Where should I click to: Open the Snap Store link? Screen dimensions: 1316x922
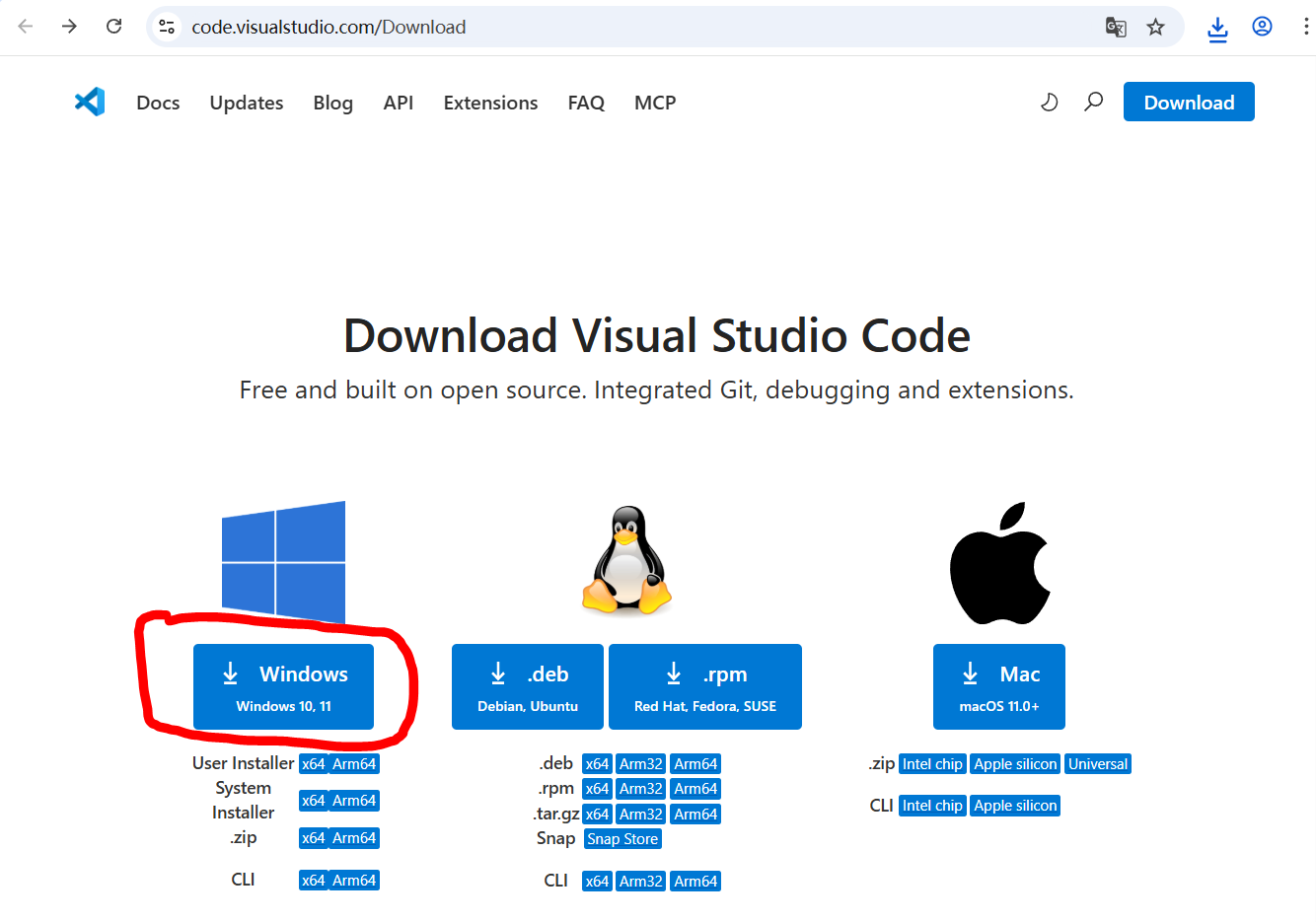pos(622,839)
